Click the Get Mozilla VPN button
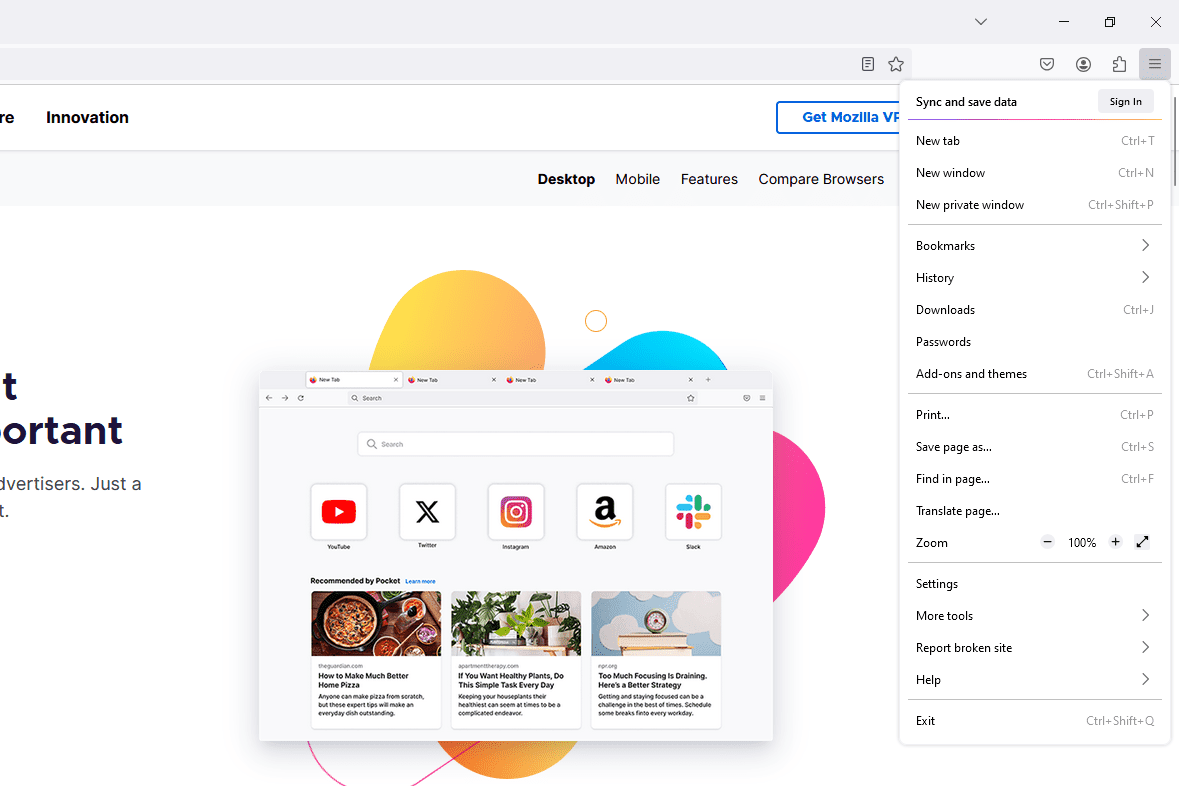Viewport: 1179px width, 786px height. pyautogui.click(x=838, y=117)
